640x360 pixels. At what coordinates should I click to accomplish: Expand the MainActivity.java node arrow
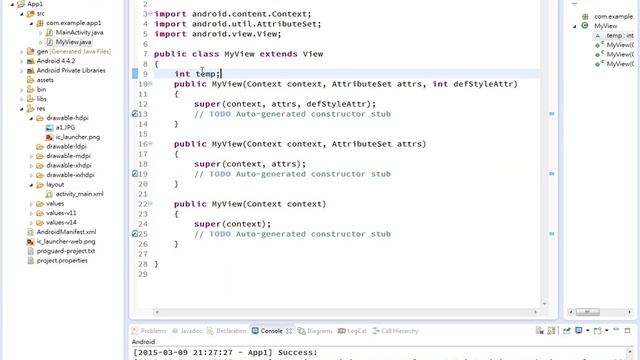click(40, 33)
